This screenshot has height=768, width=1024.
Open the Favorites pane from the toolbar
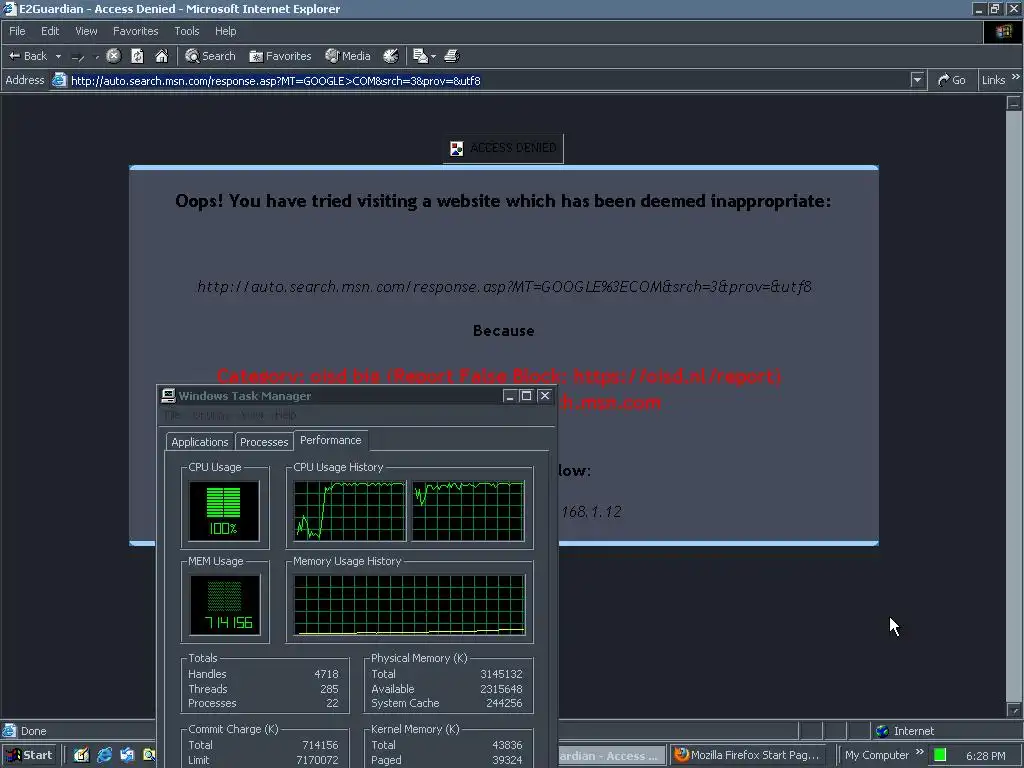(x=280, y=56)
